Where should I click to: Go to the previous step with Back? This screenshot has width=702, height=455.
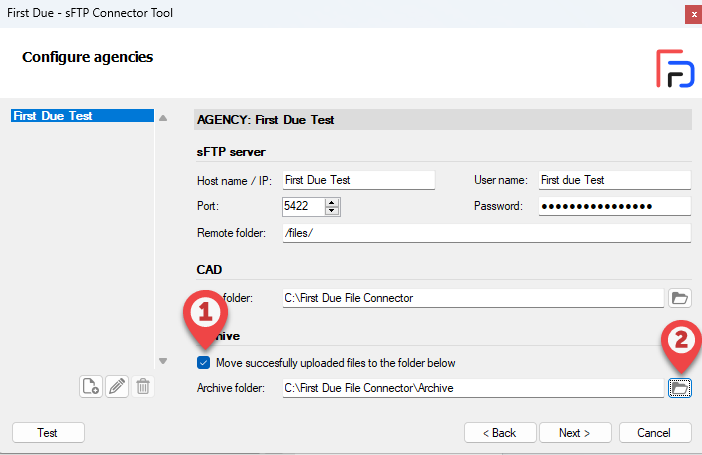tap(500, 433)
